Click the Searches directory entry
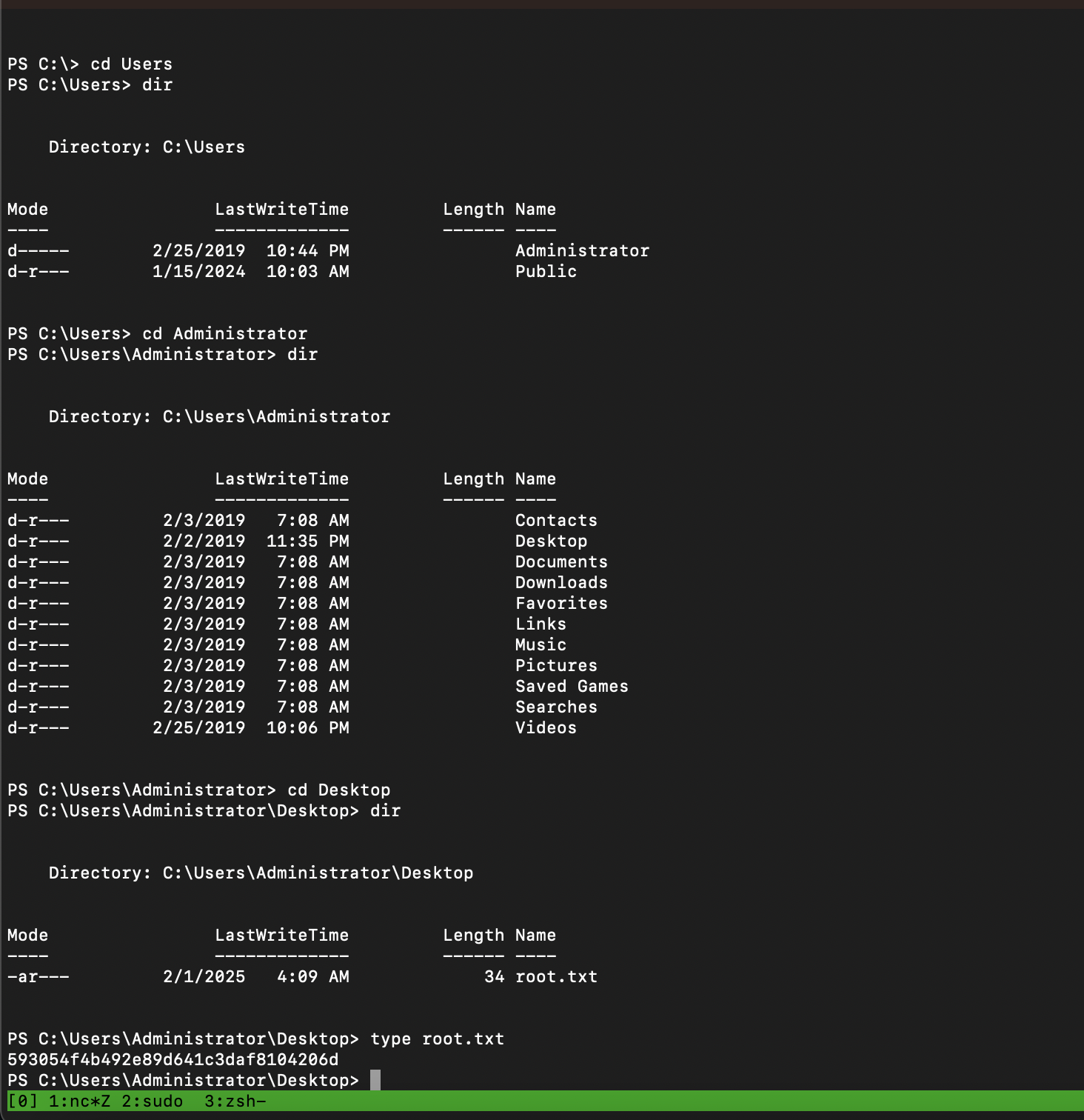The width and height of the screenshot is (1084, 1120). 556,707
